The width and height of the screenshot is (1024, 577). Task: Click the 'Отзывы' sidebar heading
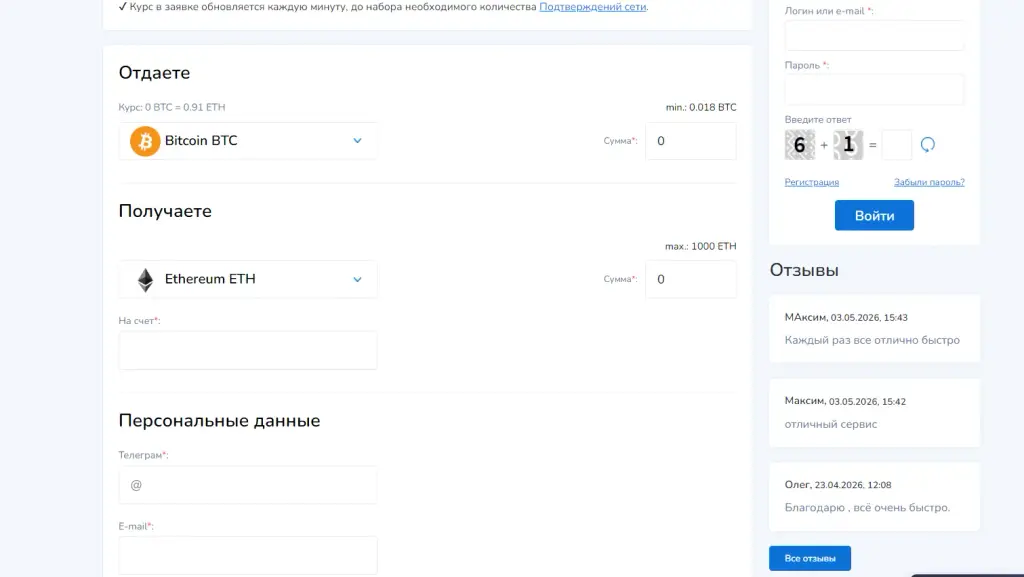pyautogui.click(x=804, y=270)
